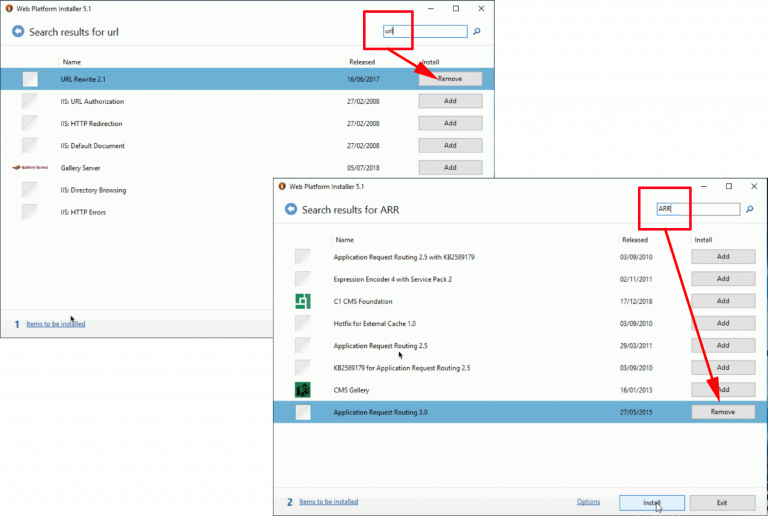
Task: Add Hotfix for External Cache 1.0
Action: (x=723, y=323)
